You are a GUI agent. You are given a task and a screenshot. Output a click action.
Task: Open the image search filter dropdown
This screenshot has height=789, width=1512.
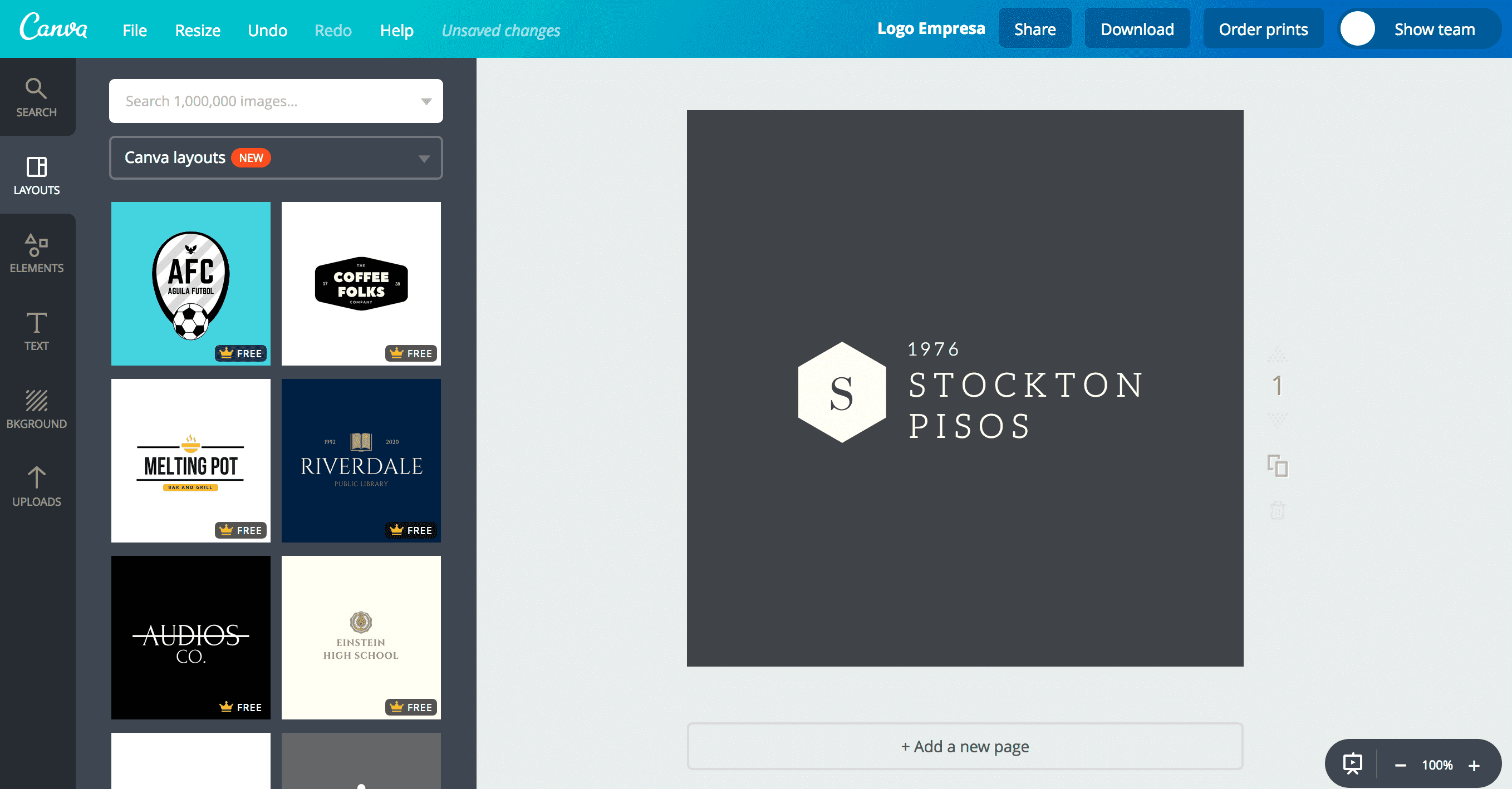pos(427,101)
